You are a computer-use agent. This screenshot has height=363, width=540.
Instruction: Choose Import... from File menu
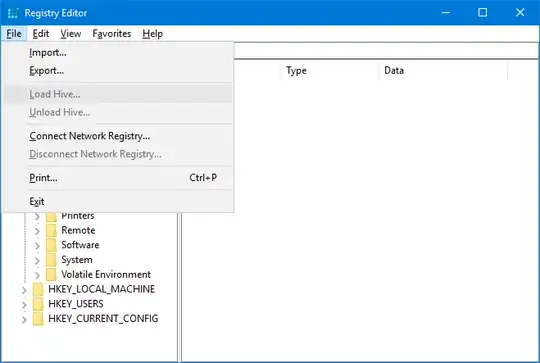(118, 53)
